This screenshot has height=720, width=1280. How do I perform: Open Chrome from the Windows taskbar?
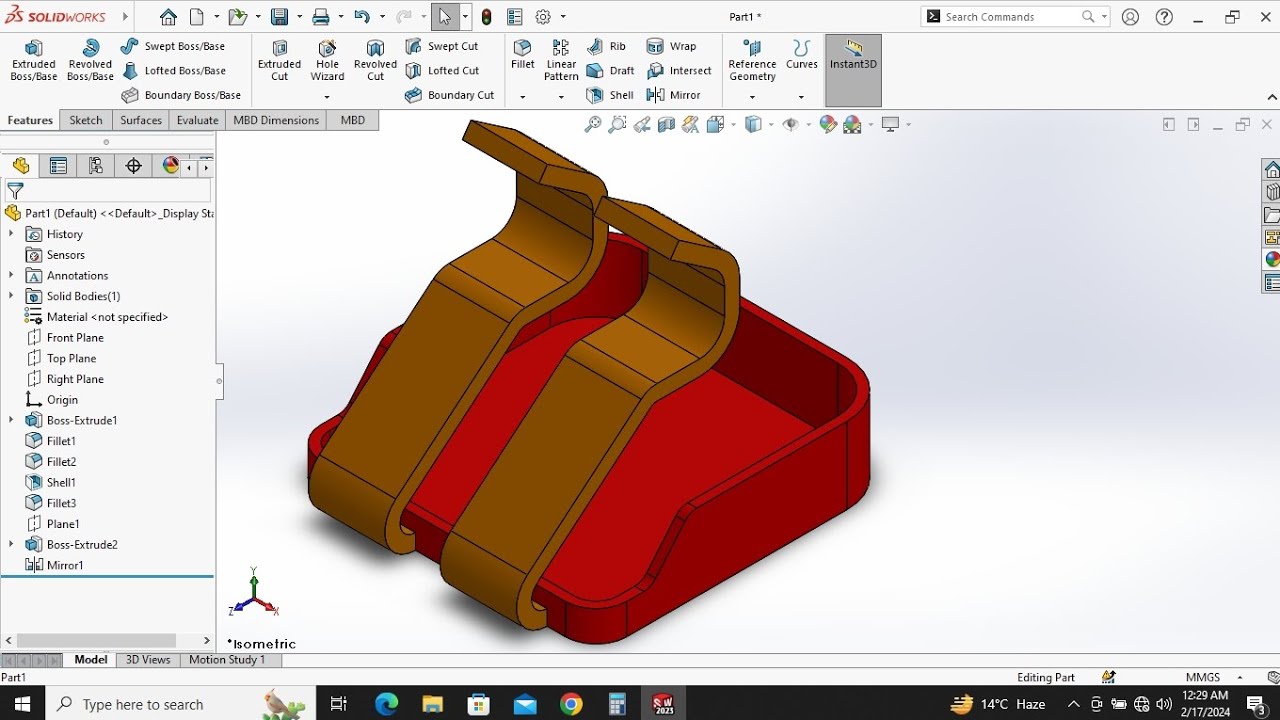coord(571,704)
